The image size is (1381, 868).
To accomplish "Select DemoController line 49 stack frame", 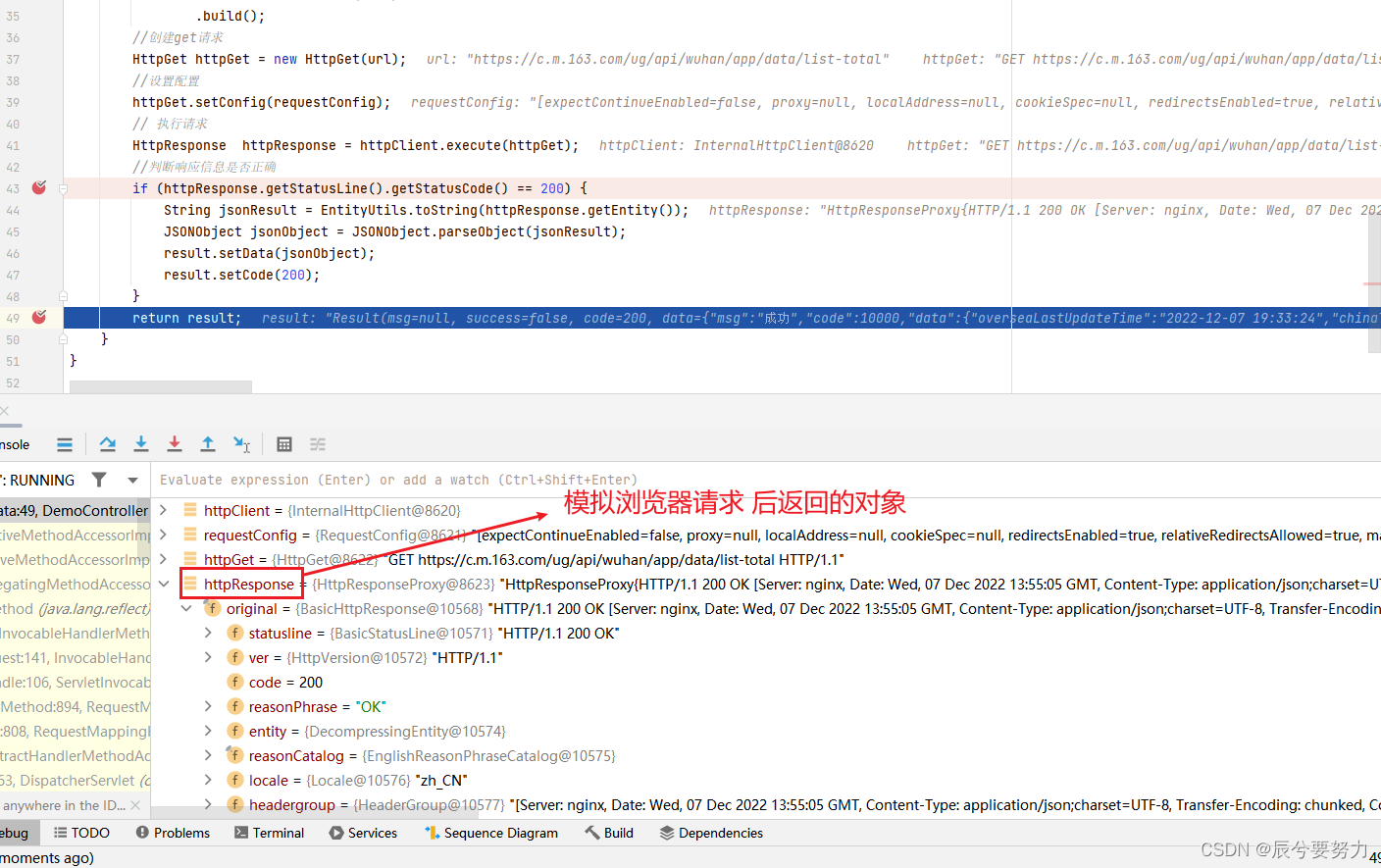I will click(x=75, y=510).
